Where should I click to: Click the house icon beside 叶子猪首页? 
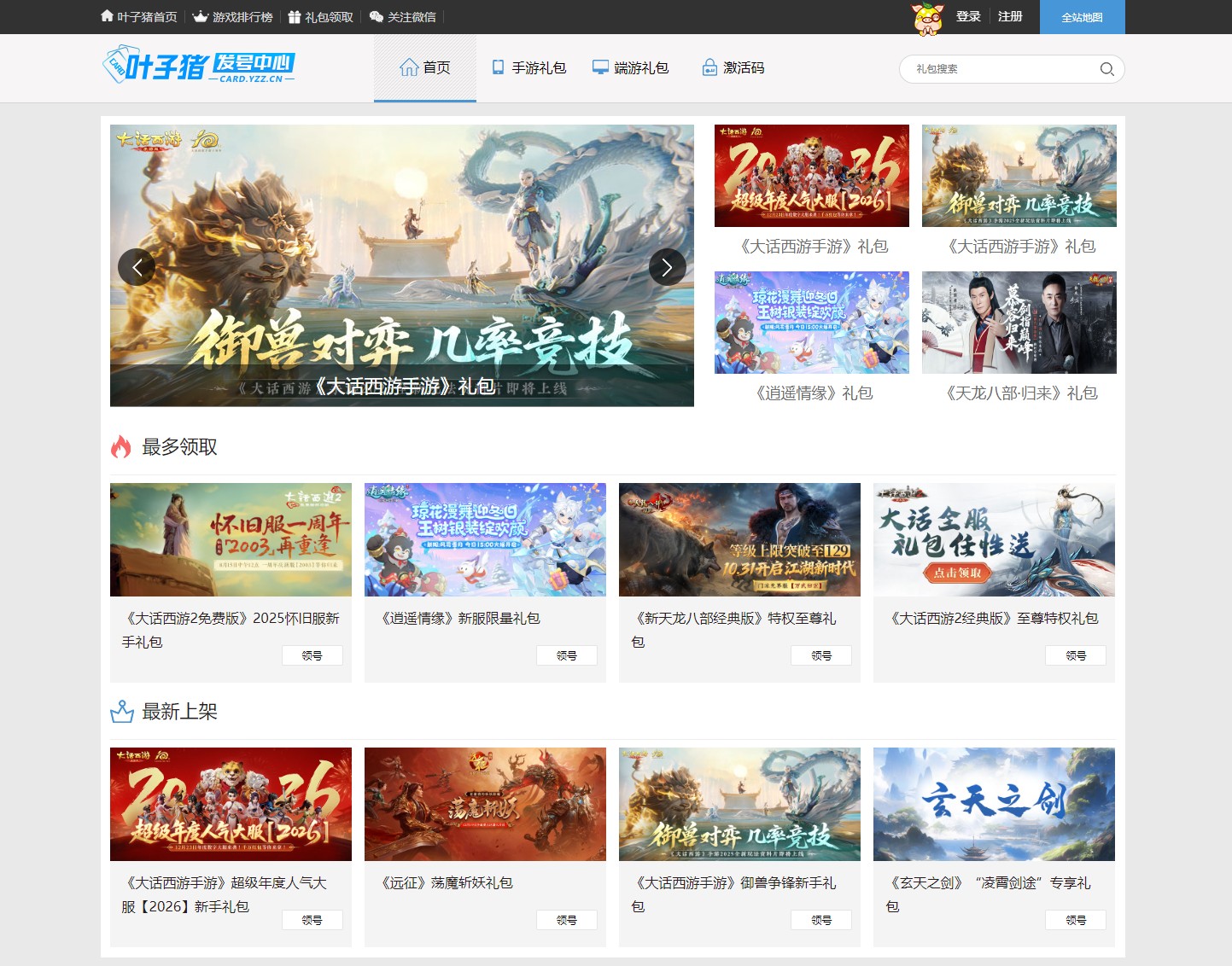coord(107,16)
